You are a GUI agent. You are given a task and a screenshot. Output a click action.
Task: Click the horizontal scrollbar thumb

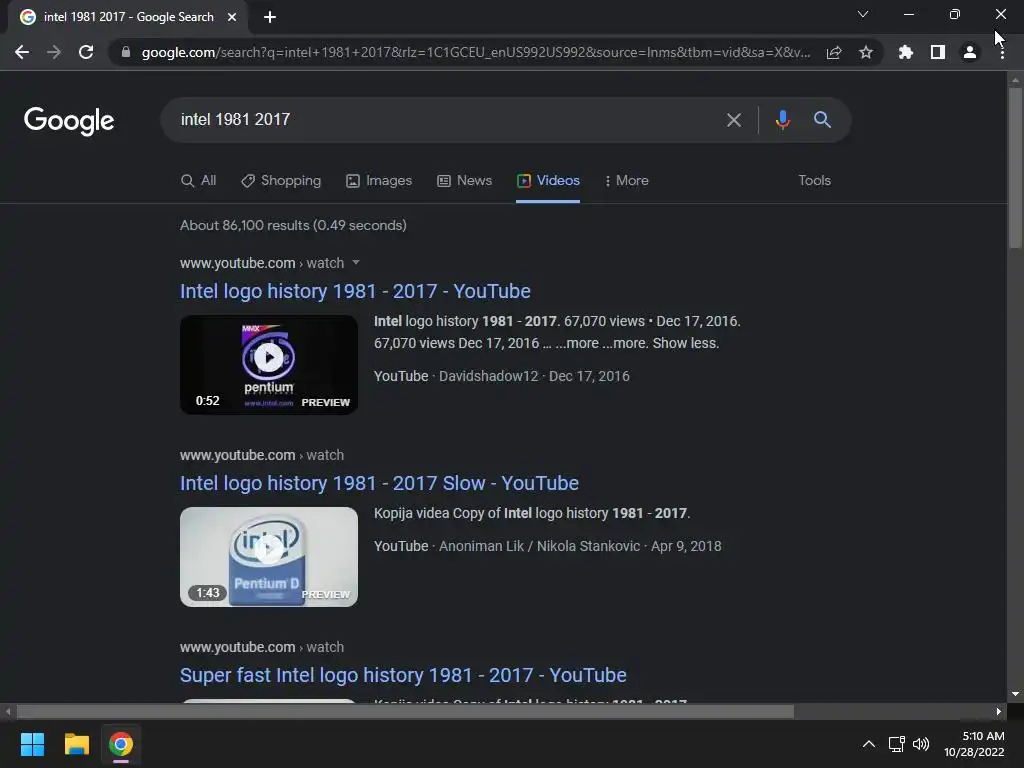(x=405, y=711)
